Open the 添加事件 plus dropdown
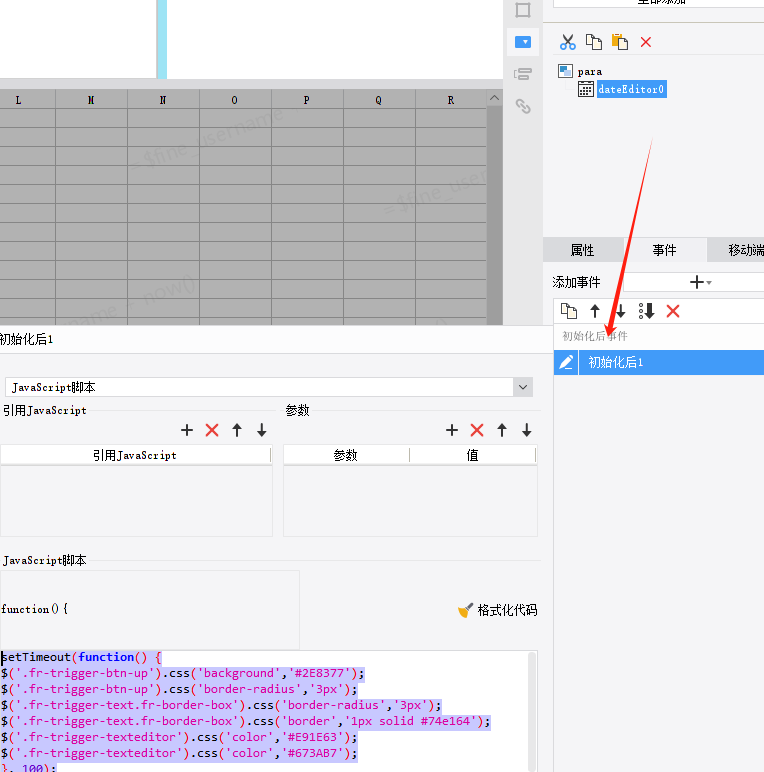 point(700,282)
